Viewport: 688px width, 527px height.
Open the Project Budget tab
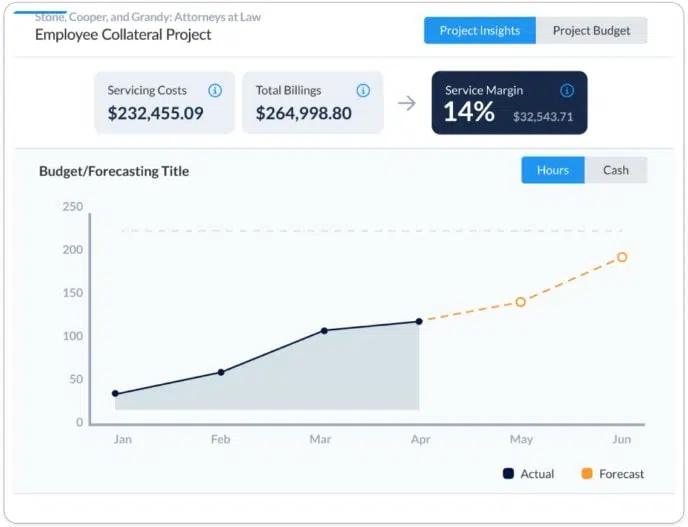tap(591, 30)
